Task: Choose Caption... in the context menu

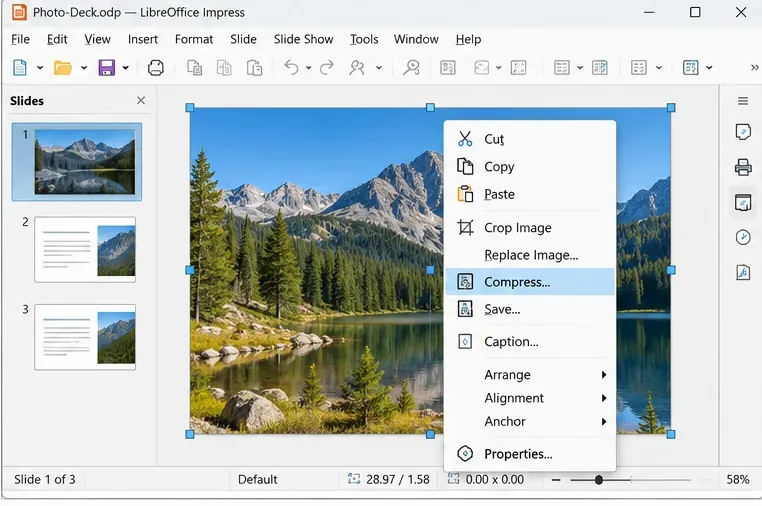Action: point(530,342)
